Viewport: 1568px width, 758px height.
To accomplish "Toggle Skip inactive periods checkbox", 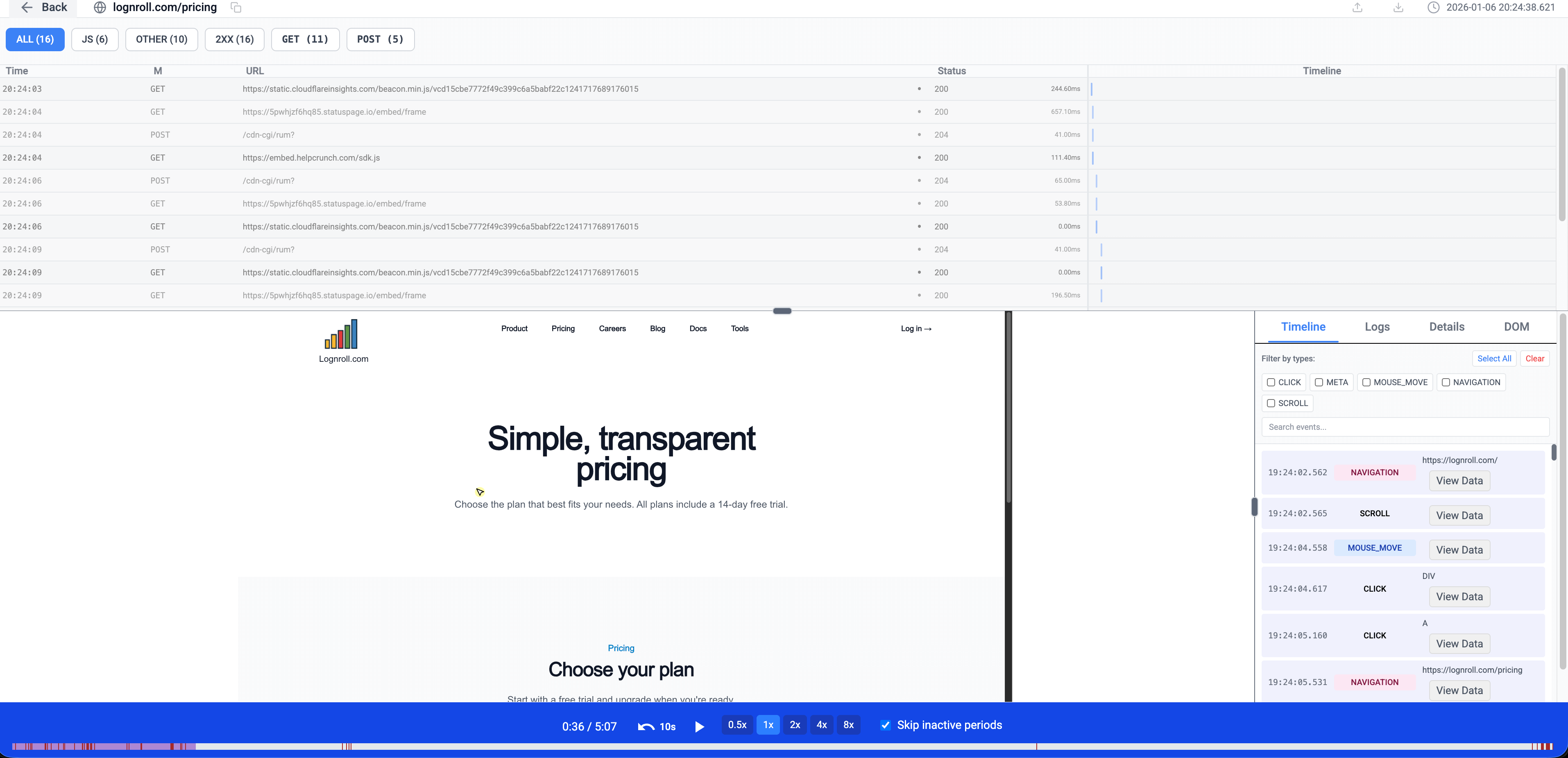I will tap(886, 725).
